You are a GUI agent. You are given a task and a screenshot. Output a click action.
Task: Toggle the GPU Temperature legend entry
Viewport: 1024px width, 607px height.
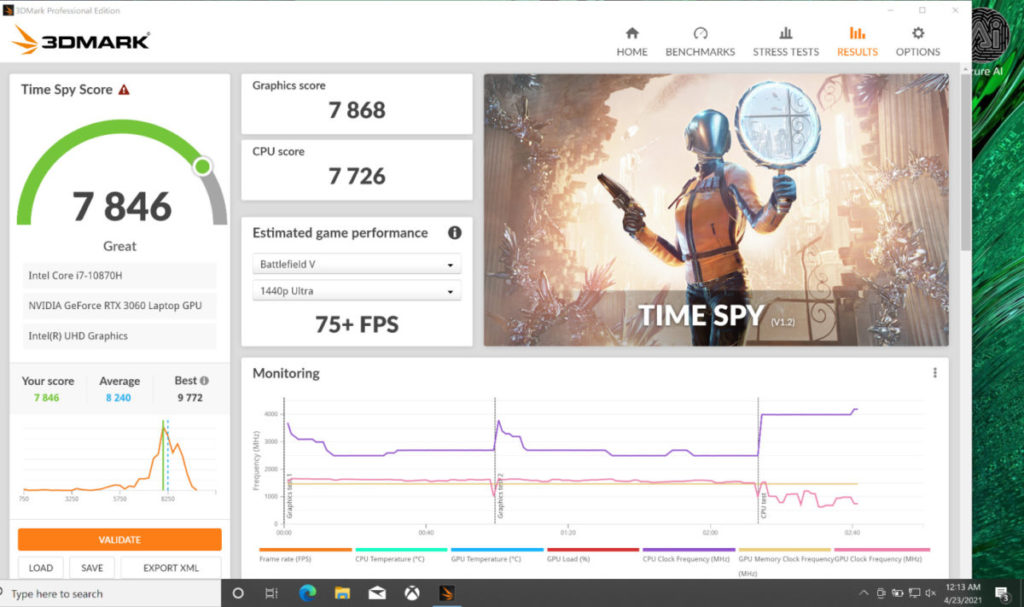click(497, 555)
